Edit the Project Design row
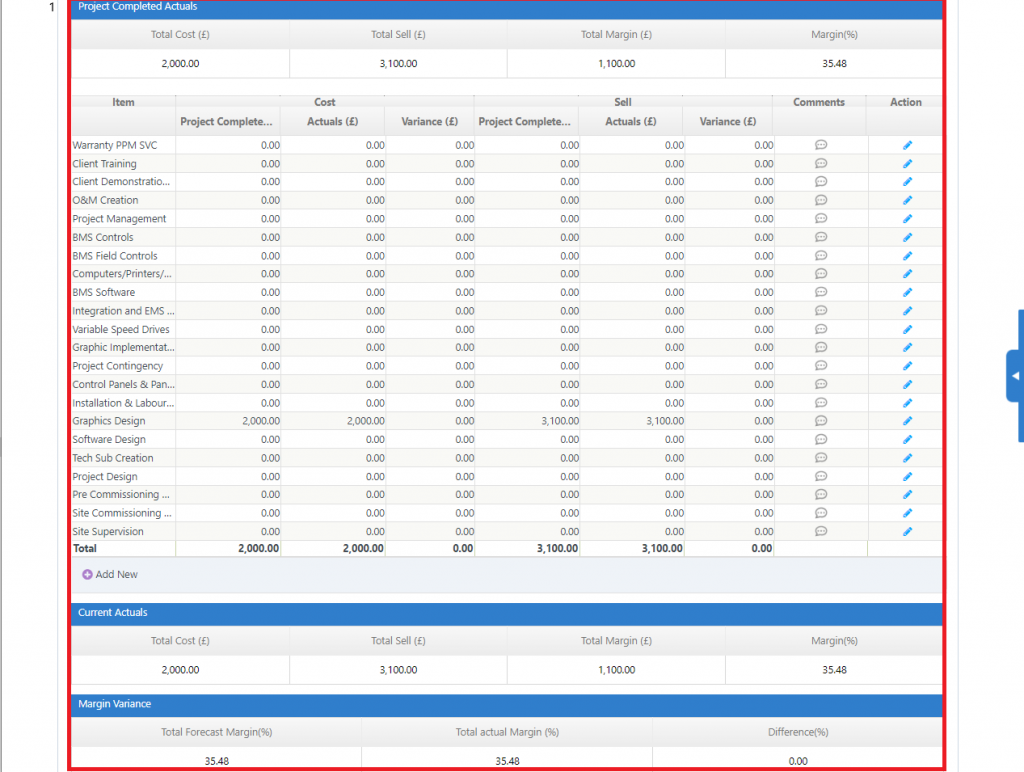The height and width of the screenshot is (772, 1024). pyautogui.click(x=907, y=476)
